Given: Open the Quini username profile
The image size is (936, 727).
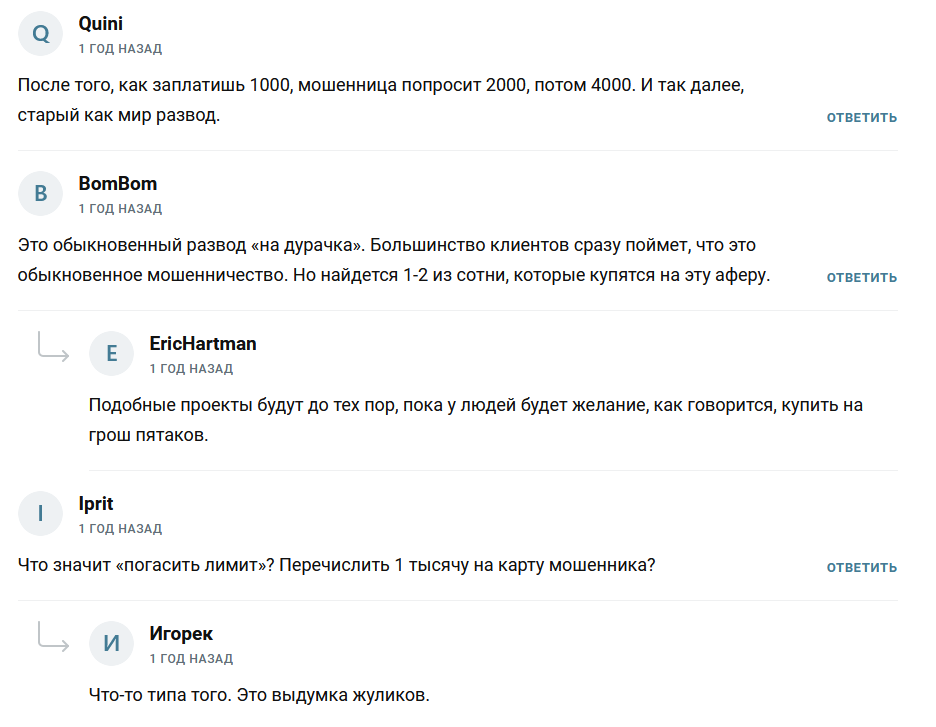Looking at the screenshot, I should (101, 24).
